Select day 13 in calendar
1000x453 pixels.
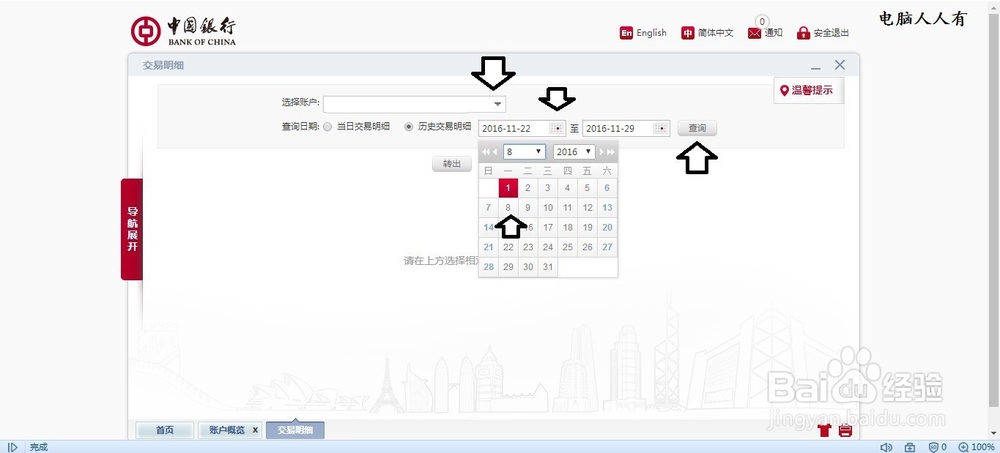coord(607,207)
